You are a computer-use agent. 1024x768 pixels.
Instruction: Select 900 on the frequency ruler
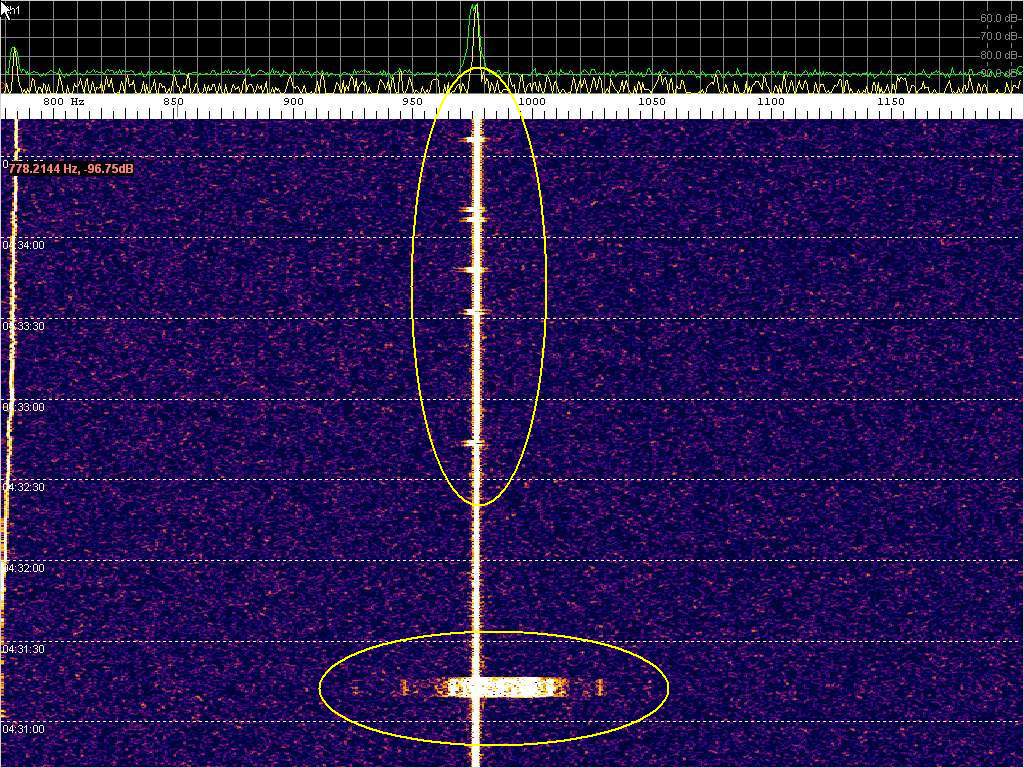pyautogui.click(x=293, y=102)
